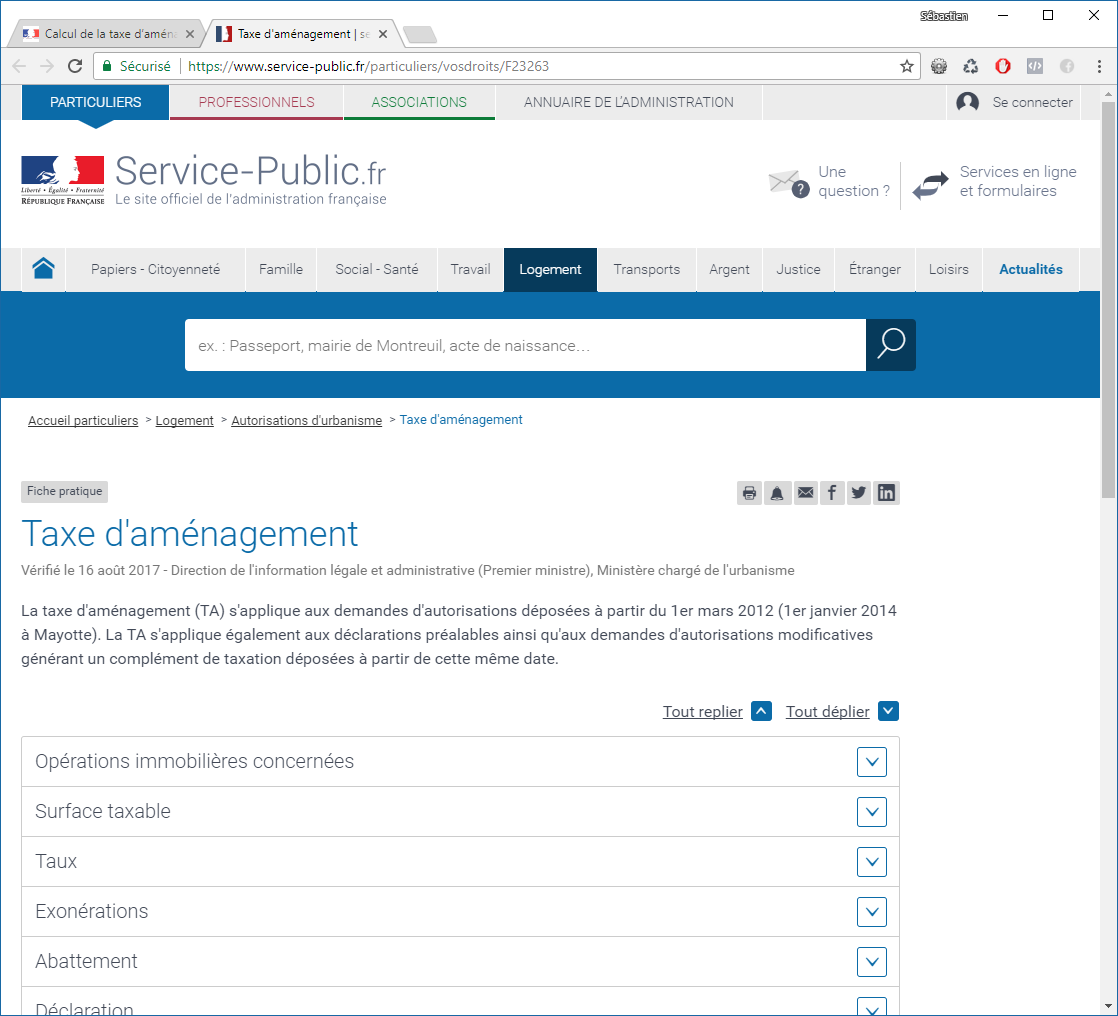Open the Professionnels tab
The image size is (1118, 1016).
256,102
